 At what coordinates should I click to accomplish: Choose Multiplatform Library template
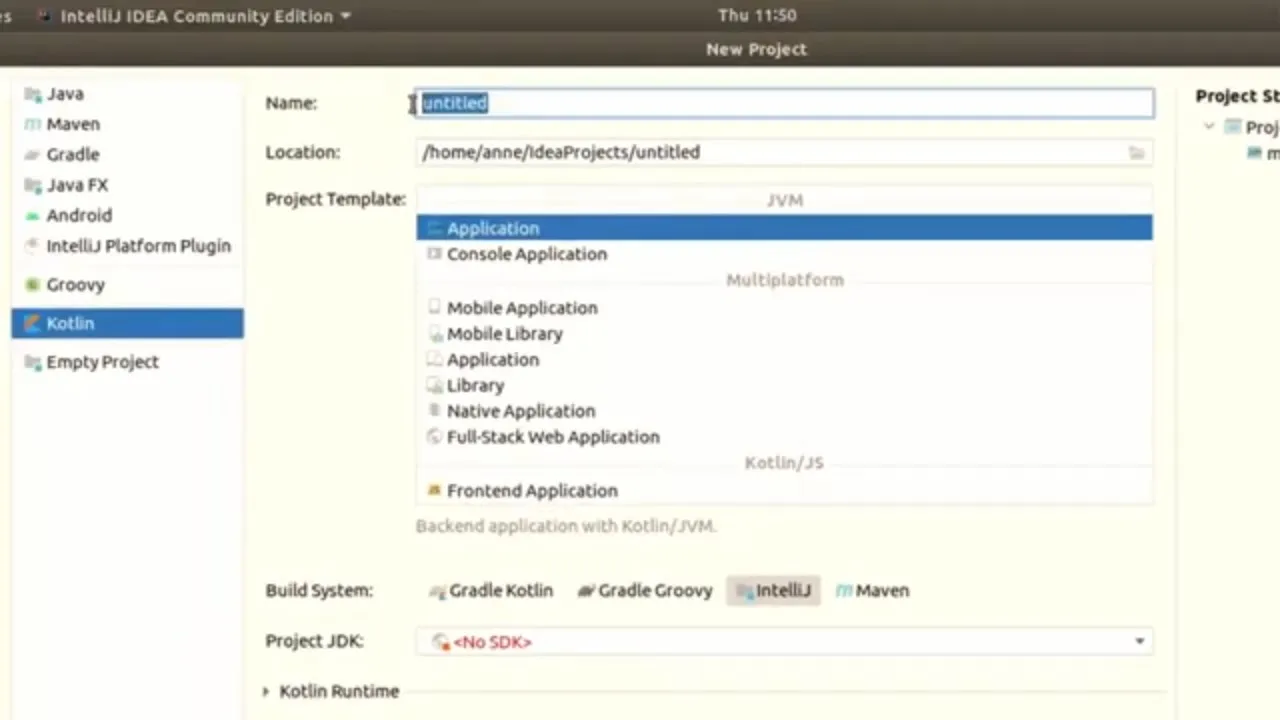click(x=784, y=386)
